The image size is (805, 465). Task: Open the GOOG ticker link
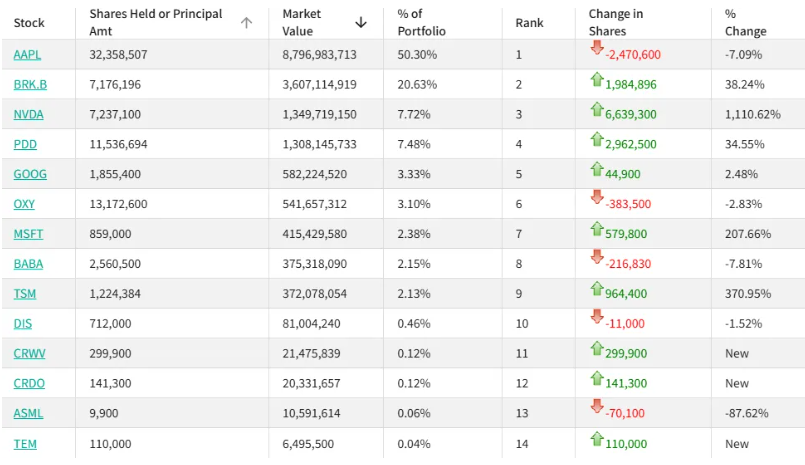click(30, 174)
